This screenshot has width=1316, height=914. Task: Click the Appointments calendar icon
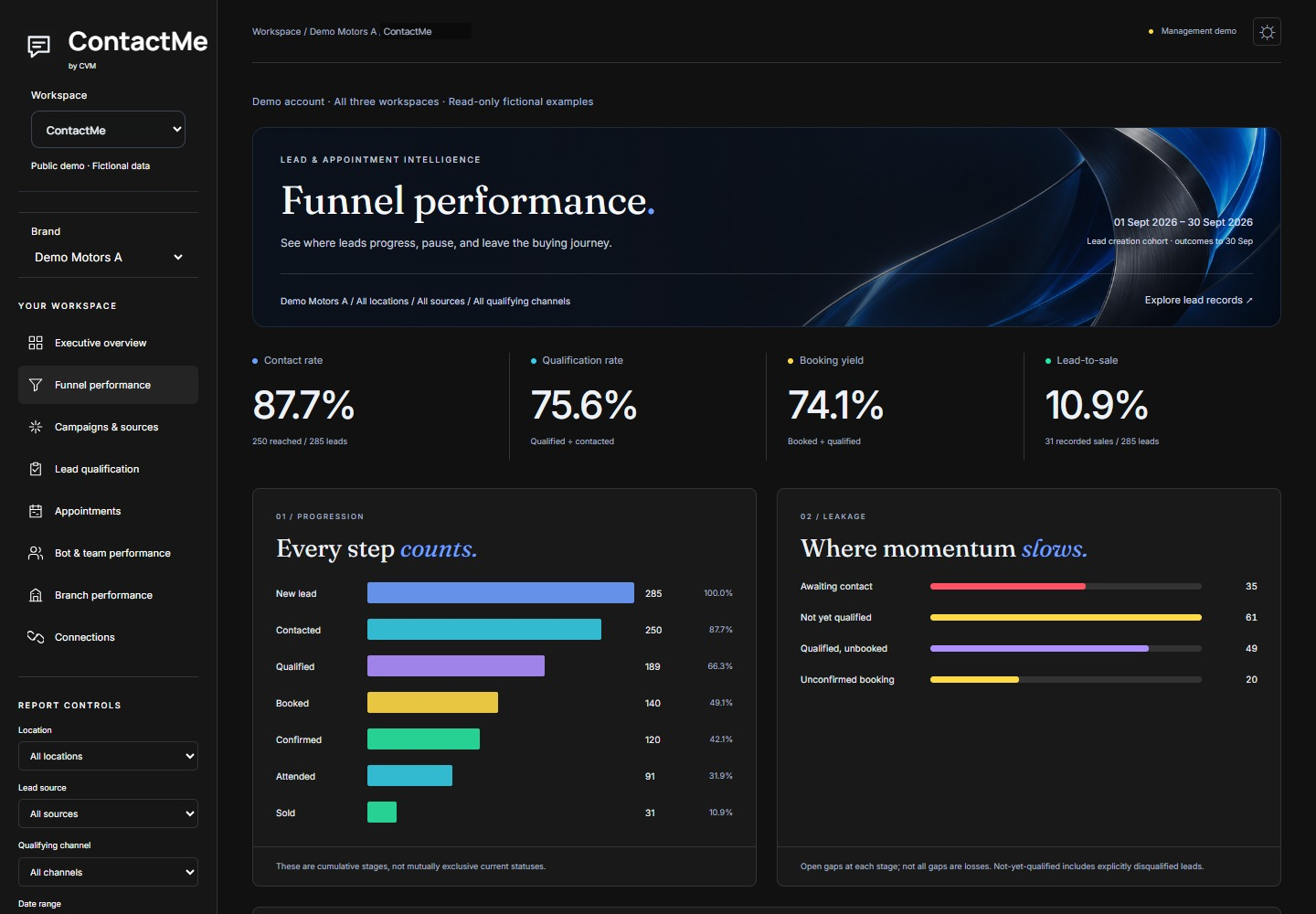click(36, 511)
